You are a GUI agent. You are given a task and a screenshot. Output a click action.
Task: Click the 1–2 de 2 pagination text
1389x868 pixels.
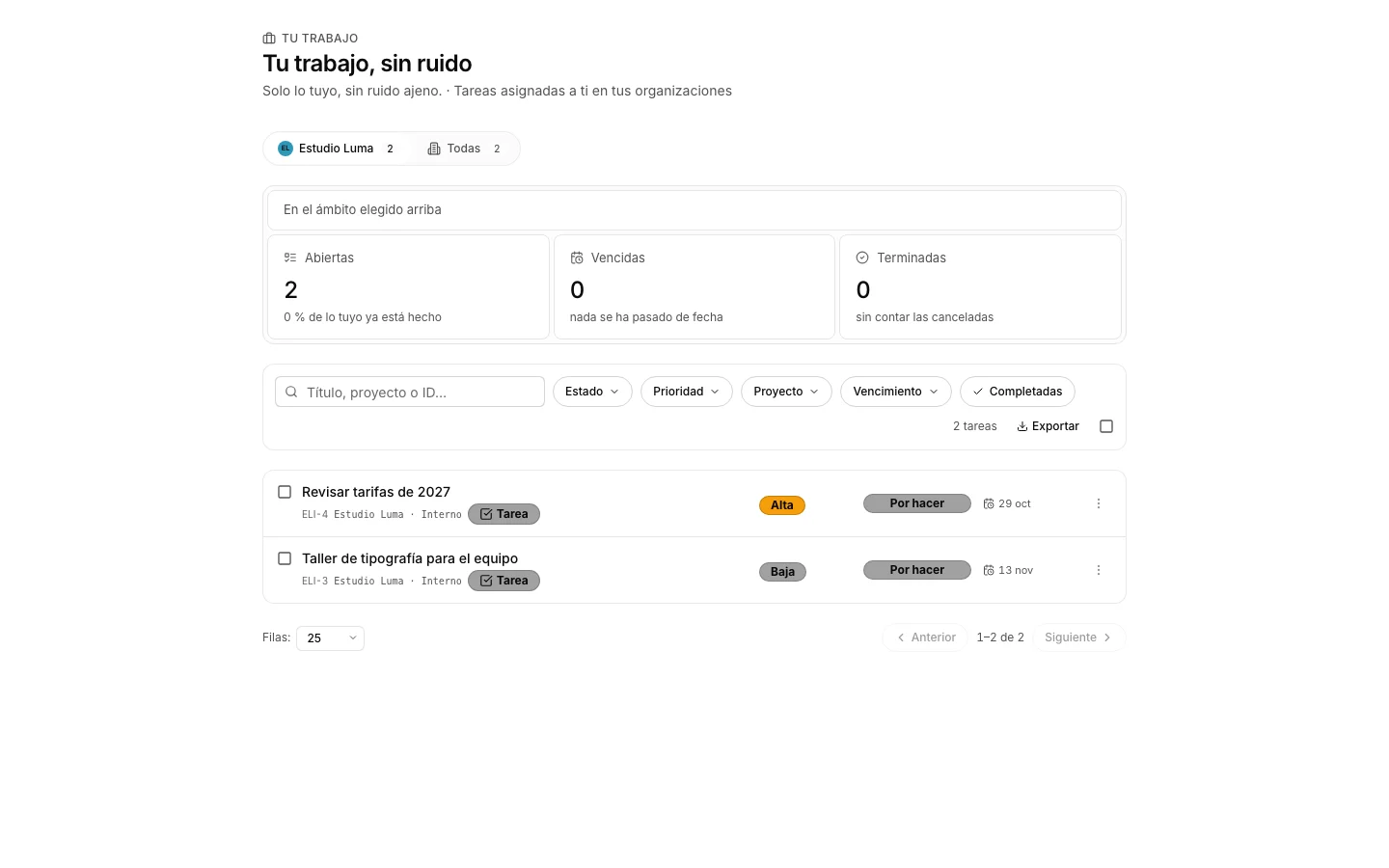[1000, 637]
